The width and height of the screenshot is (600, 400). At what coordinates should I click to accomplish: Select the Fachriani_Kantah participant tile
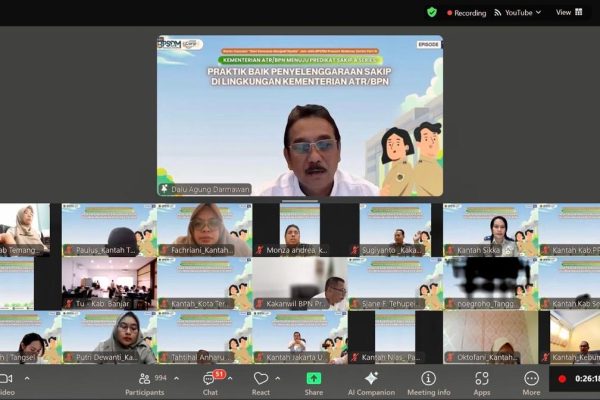205,230
